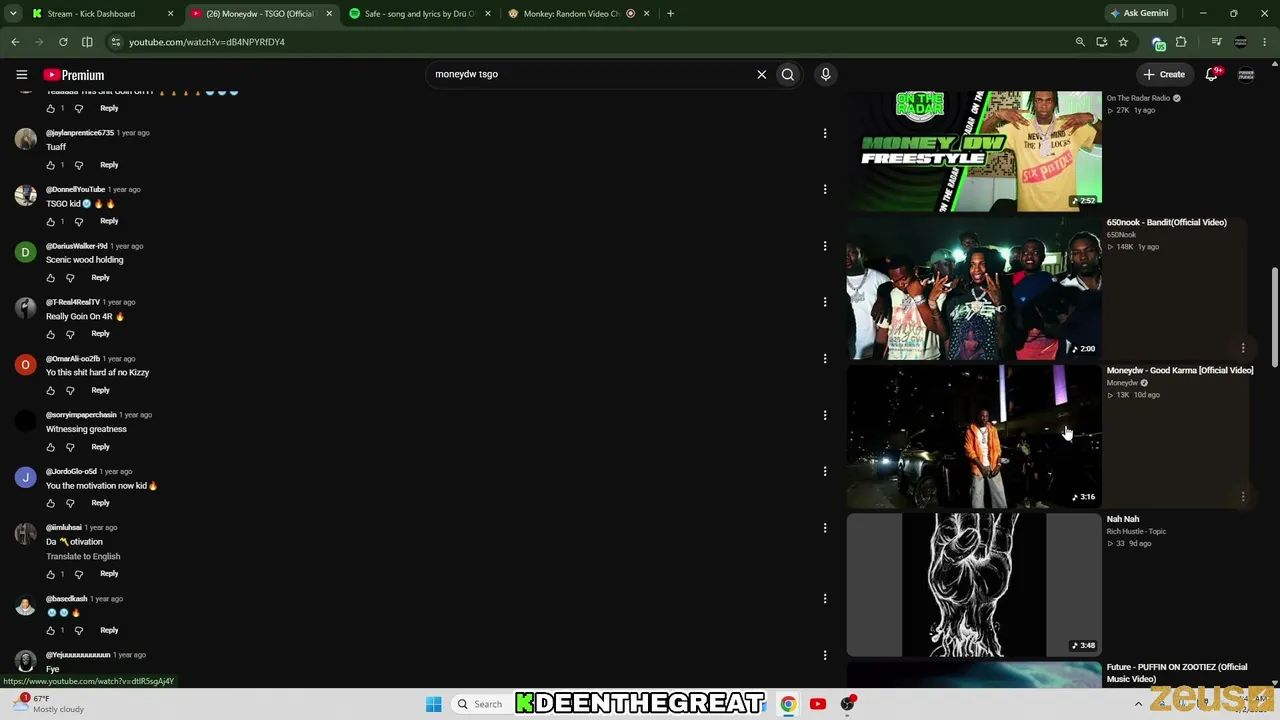Switch to the Safe song and lyrics tab

click(x=420, y=14)
